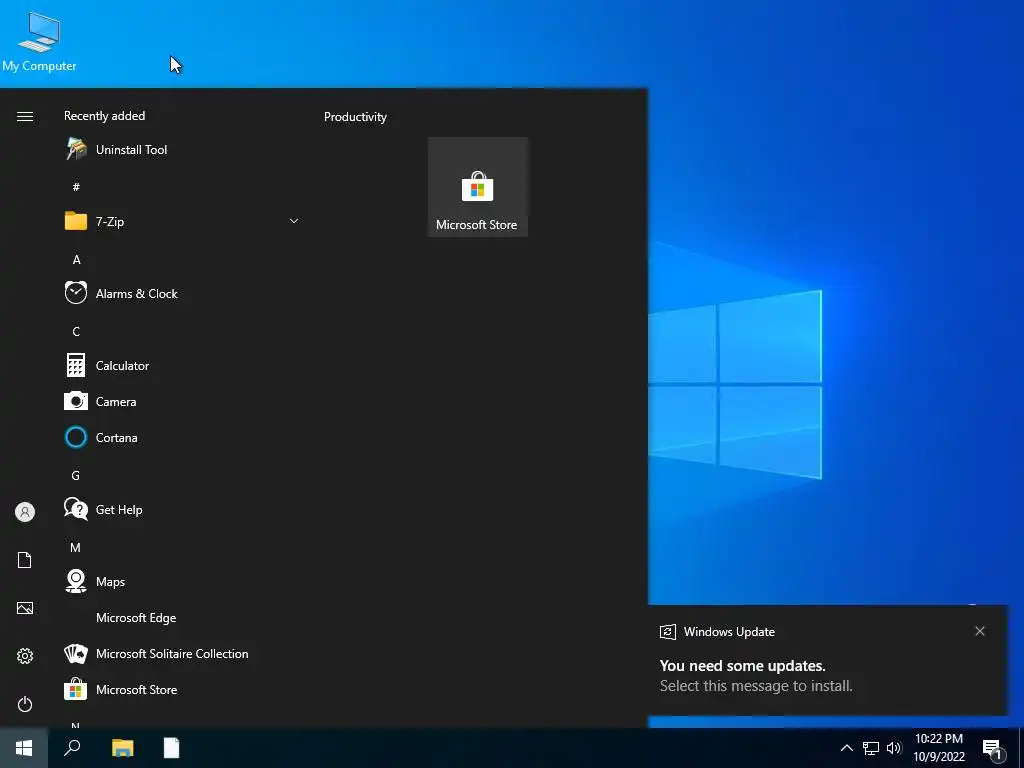
Task: Open Calculator via its icon
Action: [76, 365]
